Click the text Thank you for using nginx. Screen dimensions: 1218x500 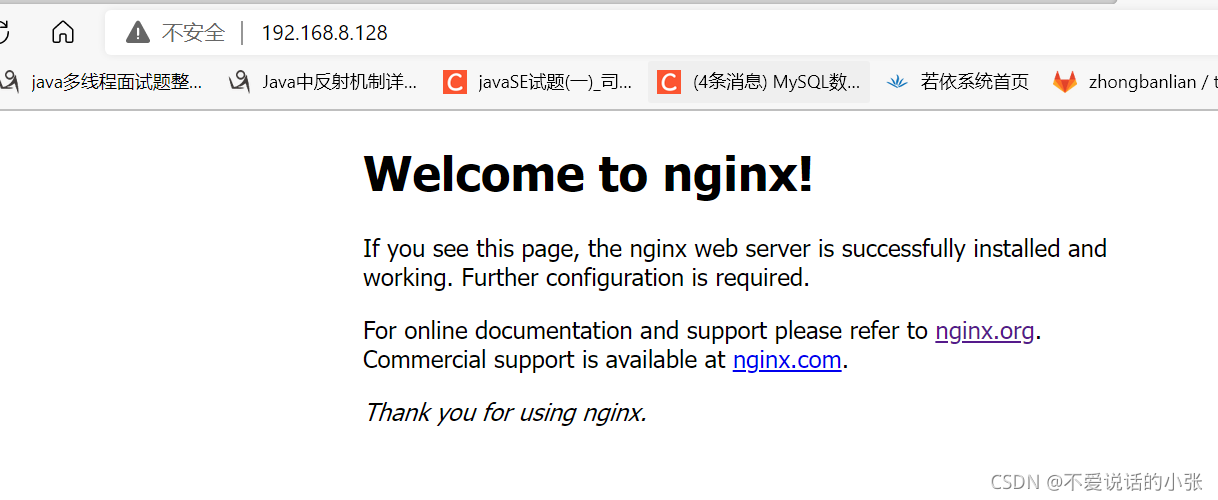pyautogui.click(x=505, y=412)
